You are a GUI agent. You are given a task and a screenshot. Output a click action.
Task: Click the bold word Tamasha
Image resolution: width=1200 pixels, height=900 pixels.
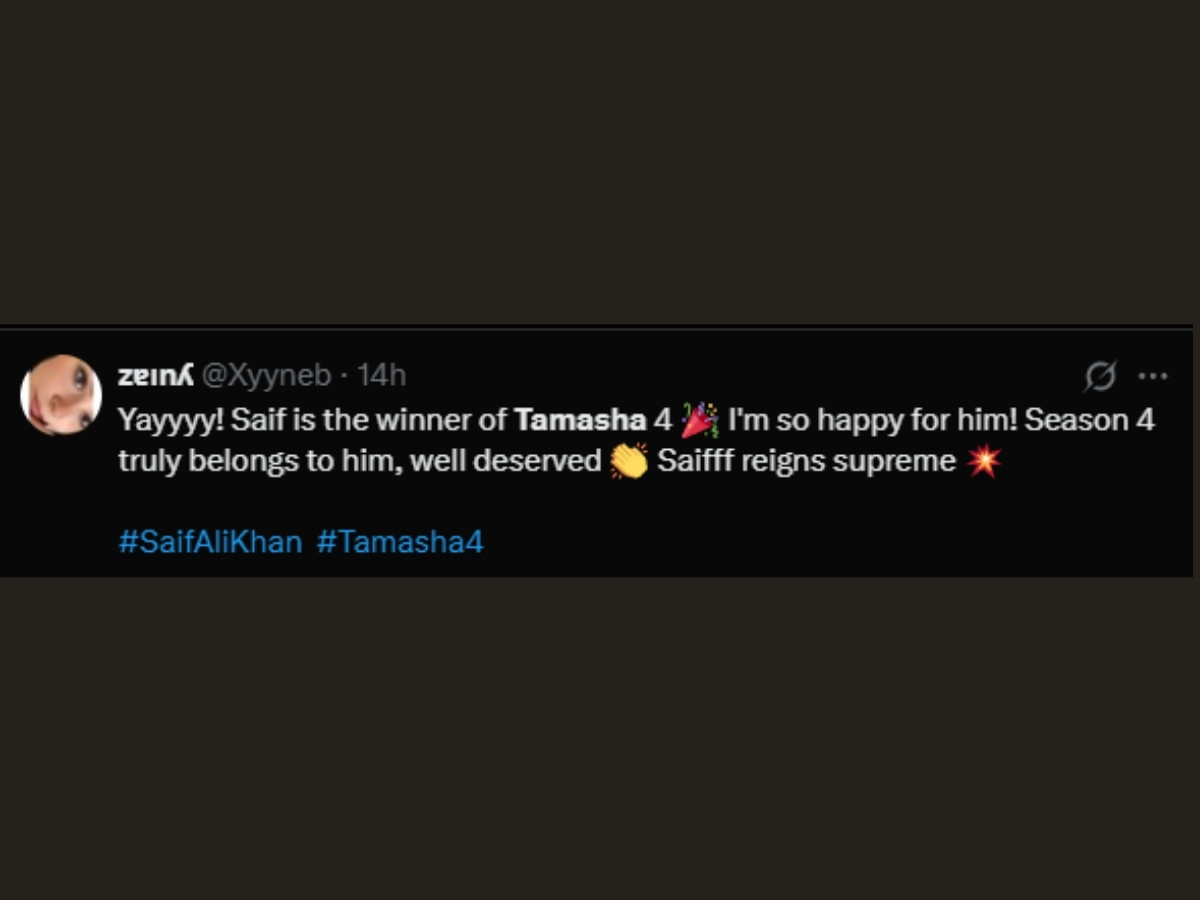coord(580,420)
